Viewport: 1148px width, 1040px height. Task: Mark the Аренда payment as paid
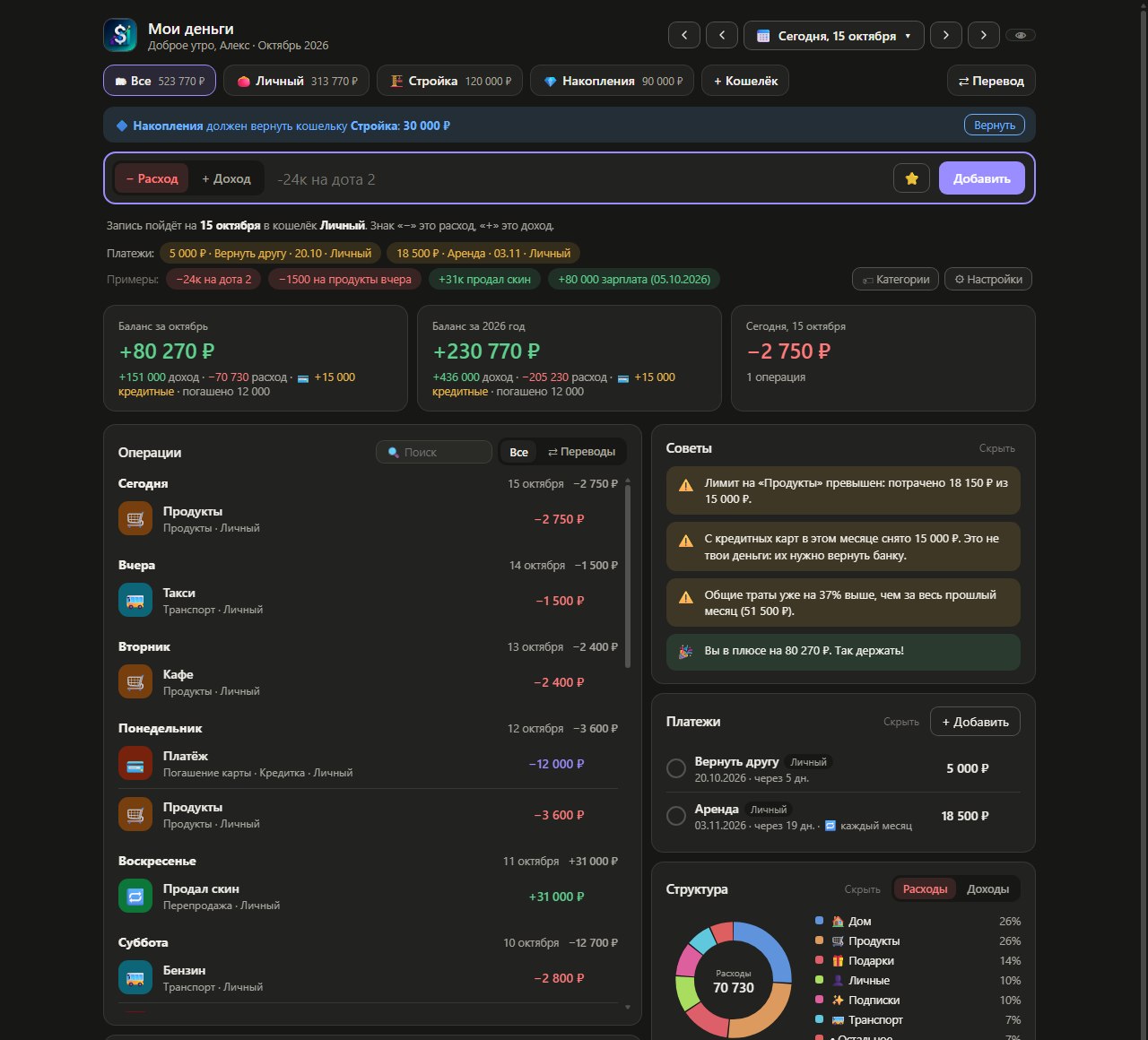pyautogui.click(x=676, y=816)
